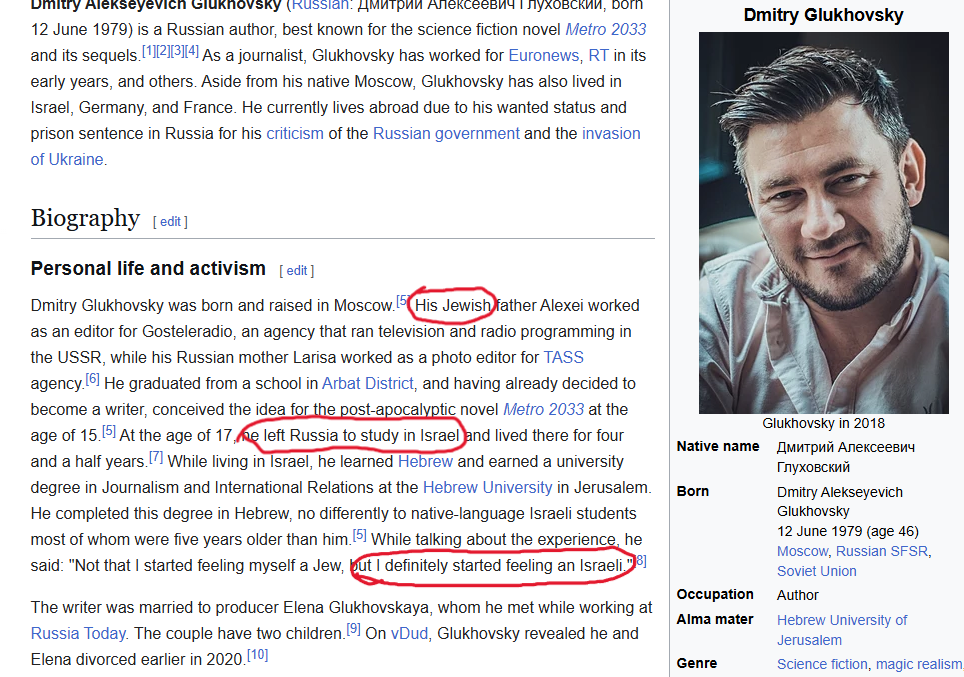
Task: Click the 'Occupation' infobox label
Action: pos(714,594)
